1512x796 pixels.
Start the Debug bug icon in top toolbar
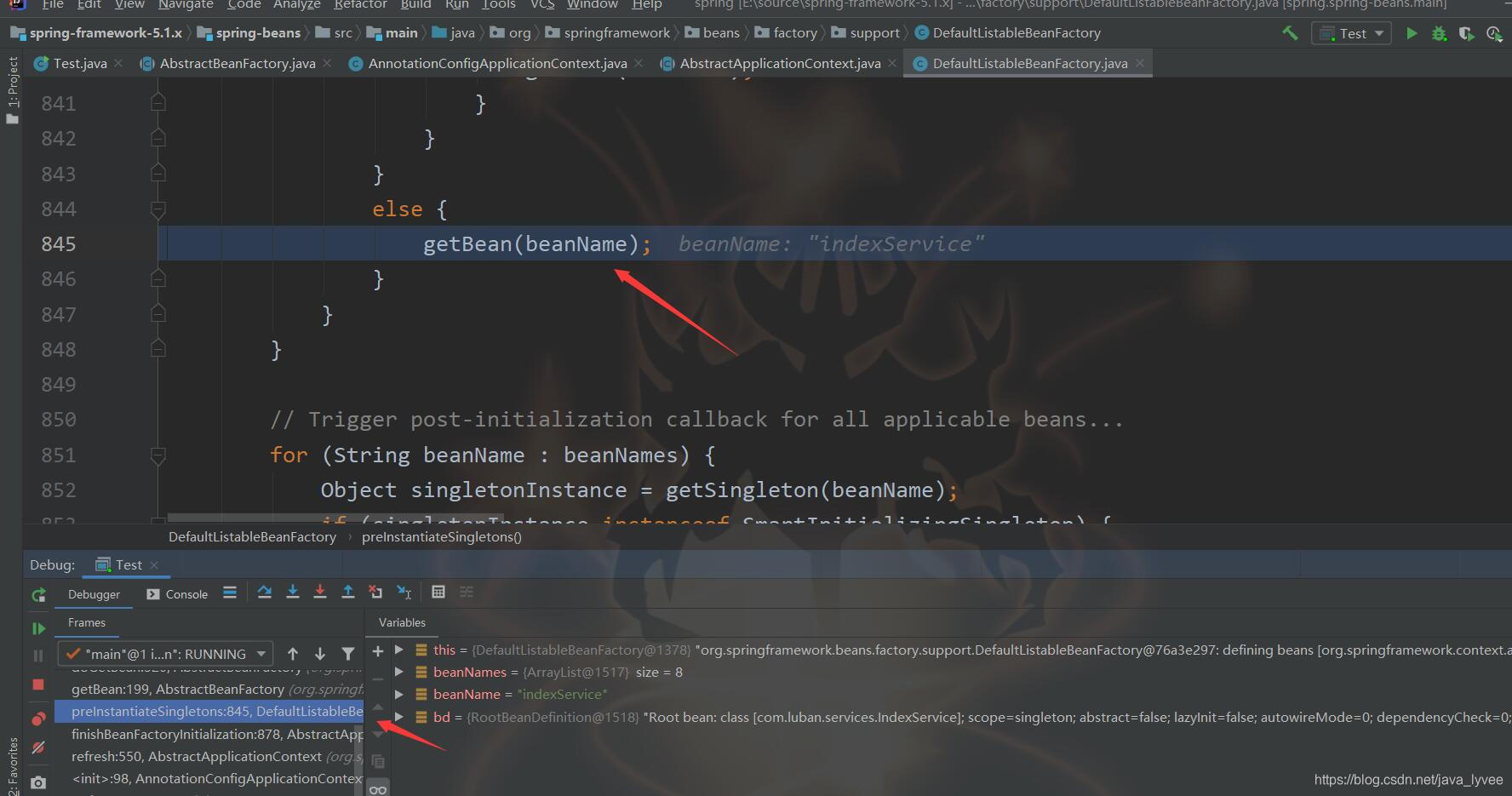(x=1439, y=33)
